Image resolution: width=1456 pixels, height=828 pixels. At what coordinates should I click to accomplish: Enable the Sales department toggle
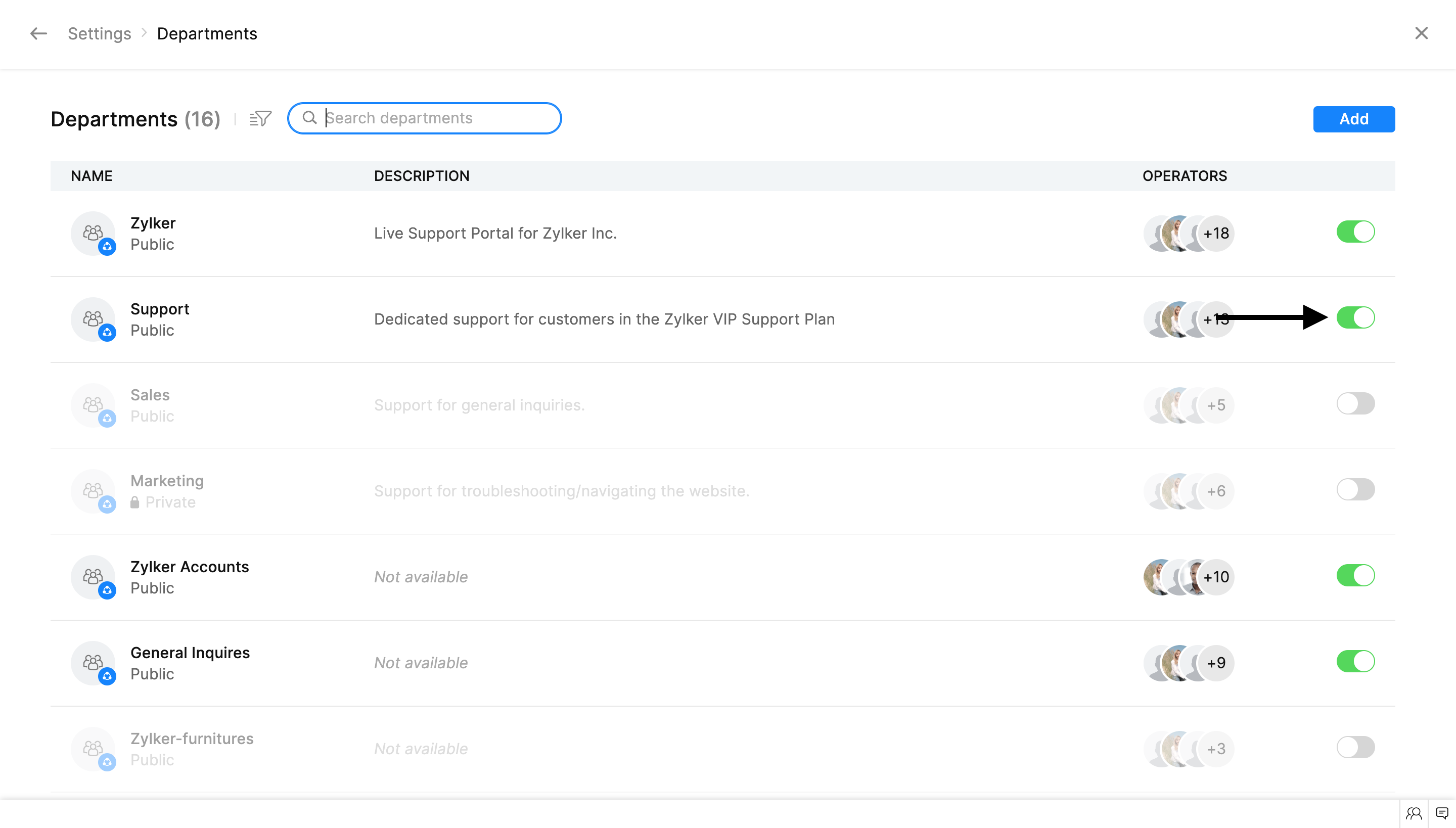pyautogui.click(x=1355, y=404)
